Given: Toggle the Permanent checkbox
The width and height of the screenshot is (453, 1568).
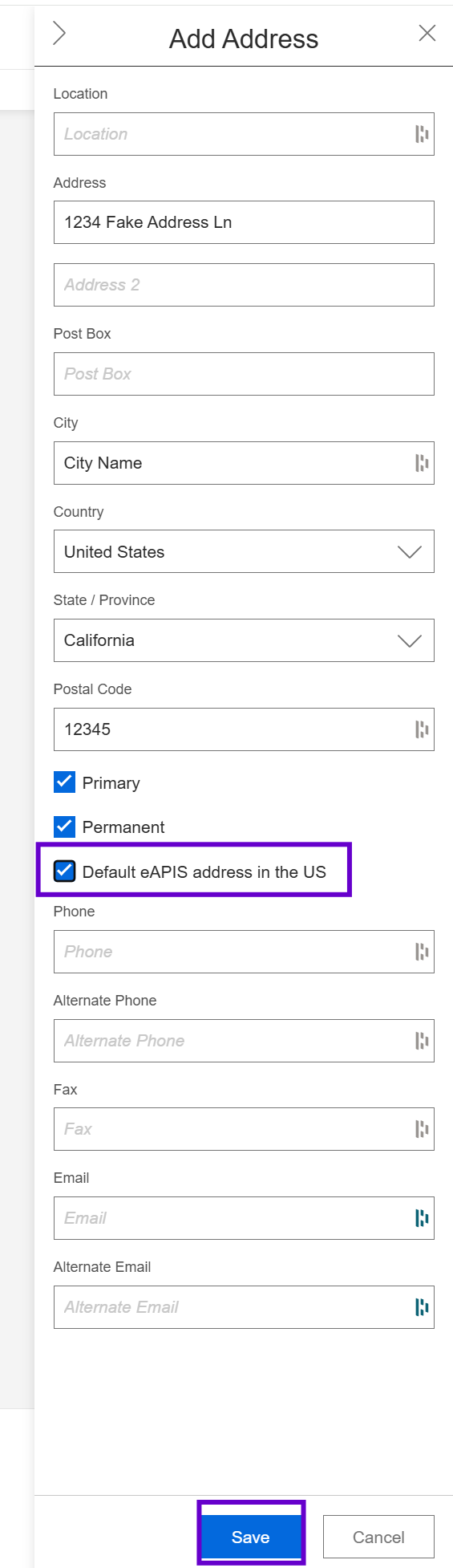Looking at the screenshot, I should (x=65, y=827).
